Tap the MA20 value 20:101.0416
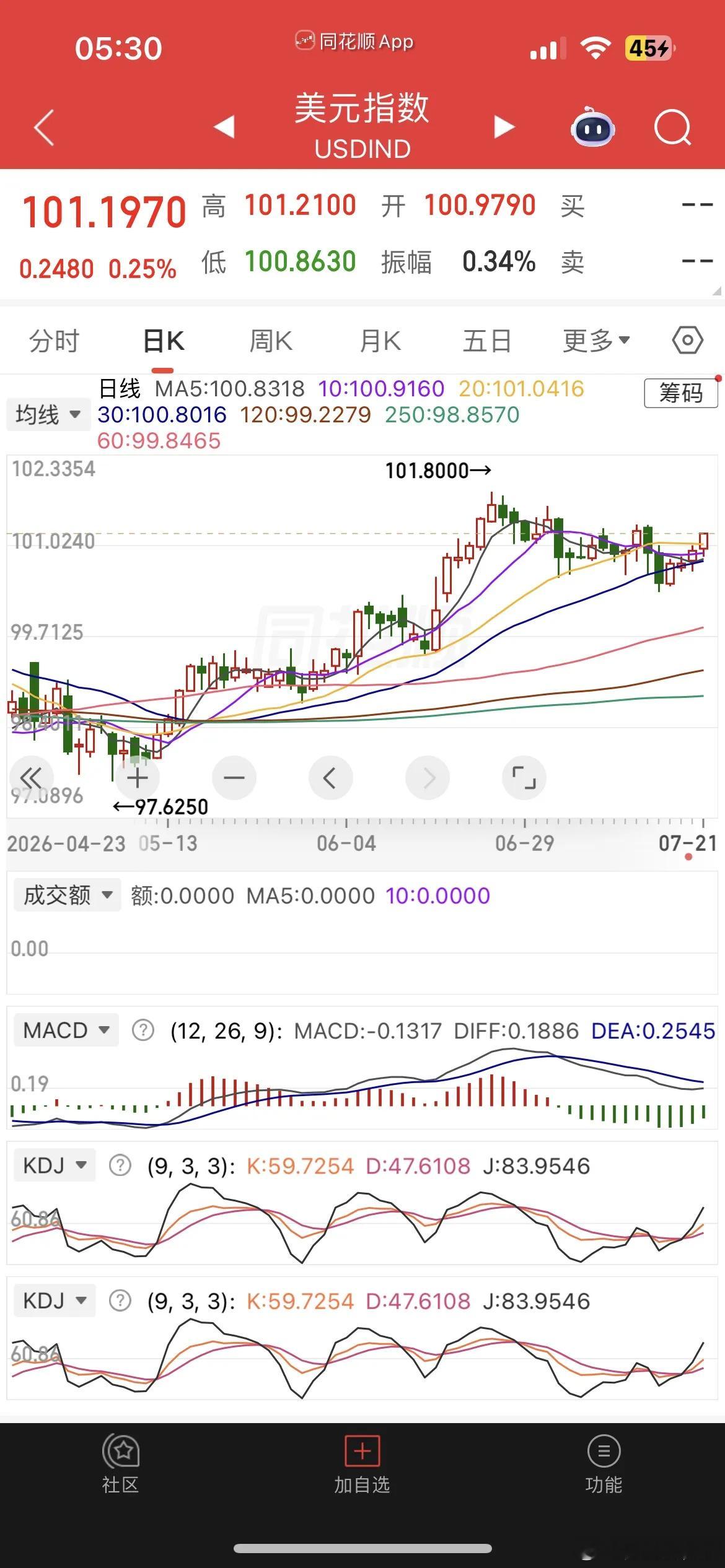Image resolution: width=725 pixels, height=1568 pixels. click(522, 389)
